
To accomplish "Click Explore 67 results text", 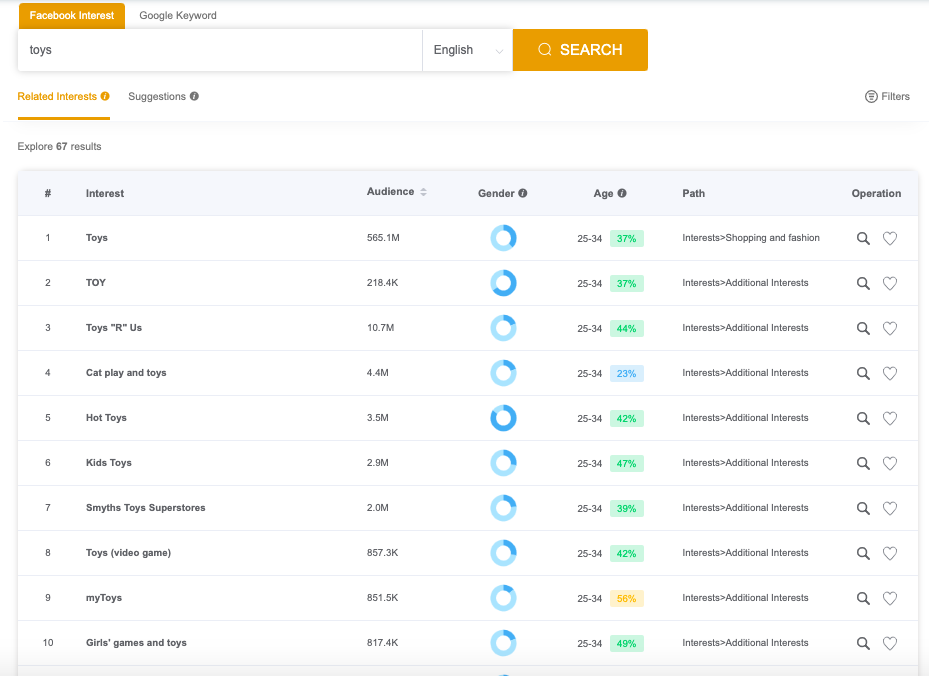I will [x=59, y=146].
